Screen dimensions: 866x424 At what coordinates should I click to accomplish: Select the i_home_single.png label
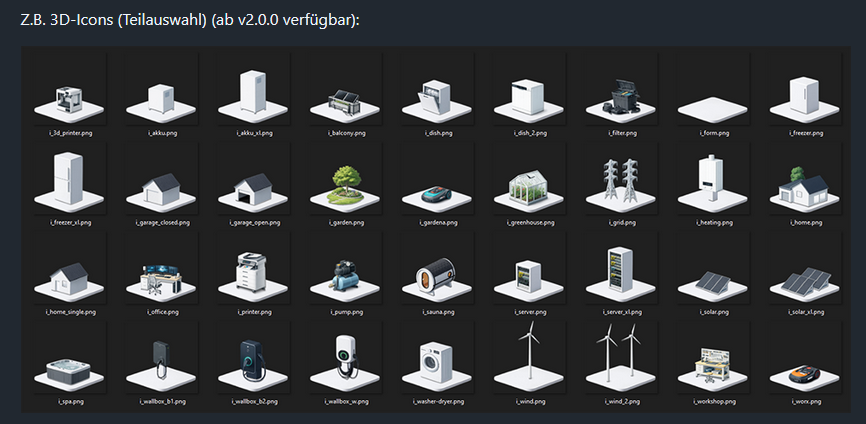(x=71, y=312)
